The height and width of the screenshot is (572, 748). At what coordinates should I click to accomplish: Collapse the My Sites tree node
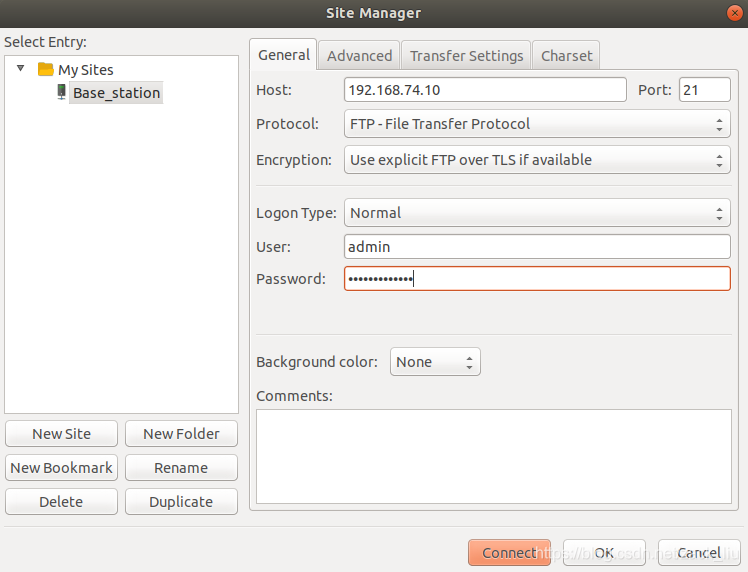tap(21, 68)
